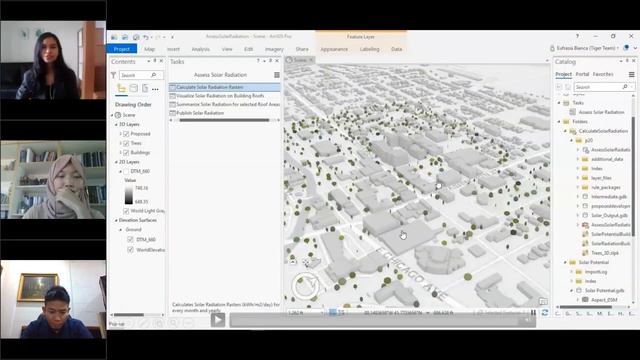The height and width of the screenshot is (360, 640).
Task: Switch to the View ribbon tab
Action: coord(227,49)
